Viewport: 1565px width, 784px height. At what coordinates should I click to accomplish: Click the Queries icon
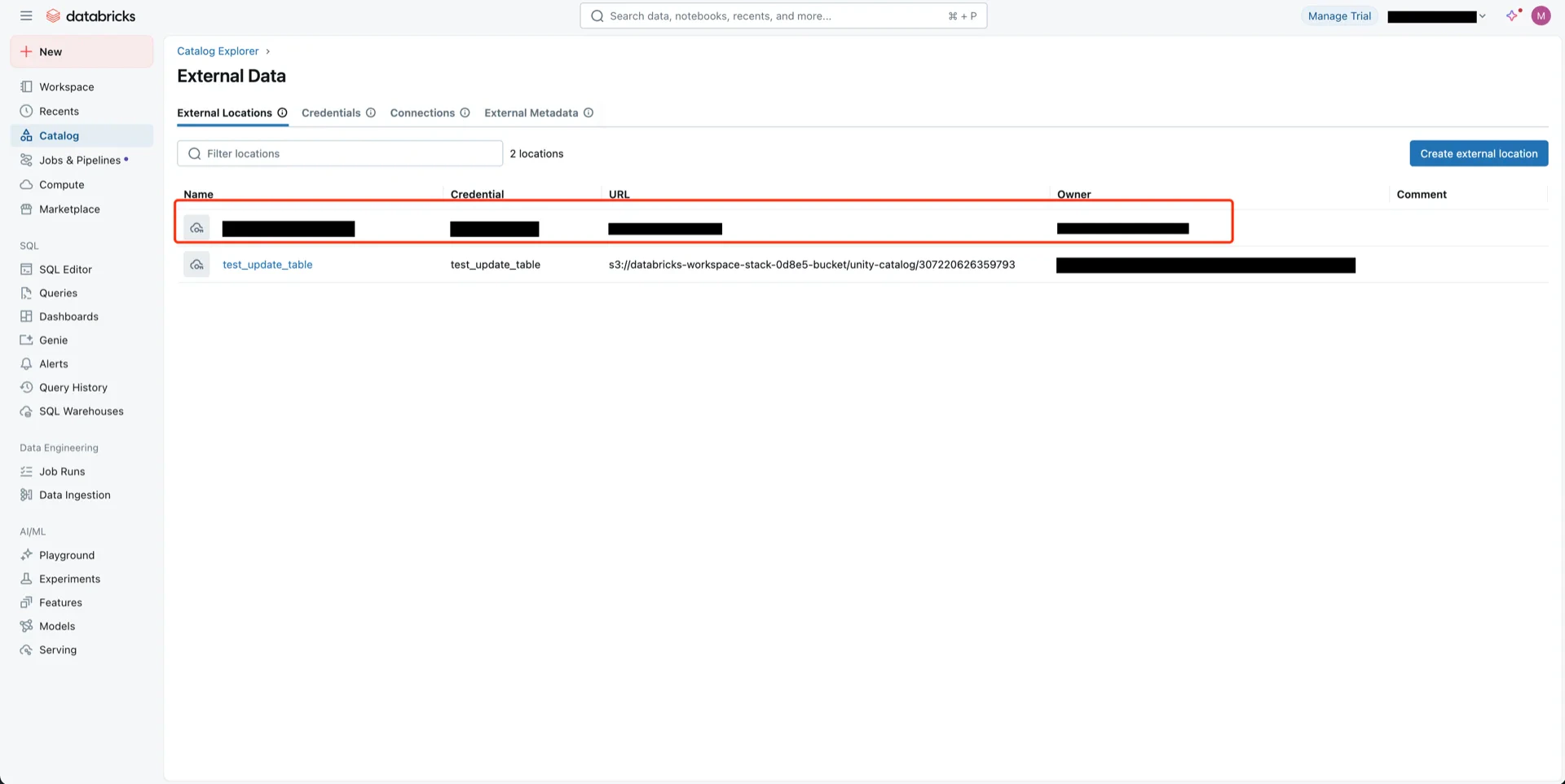[26, 293]
